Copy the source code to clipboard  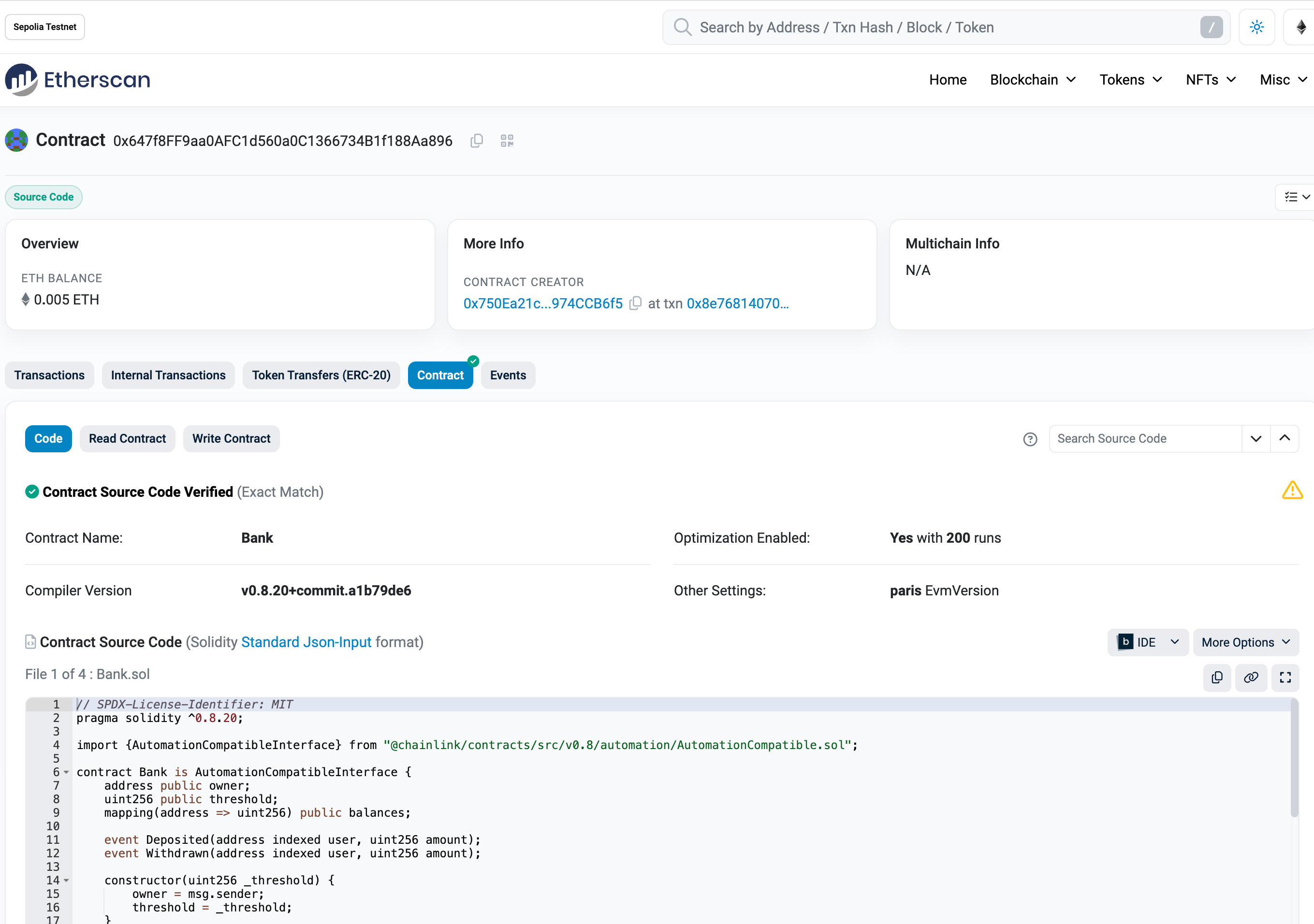1217,678
